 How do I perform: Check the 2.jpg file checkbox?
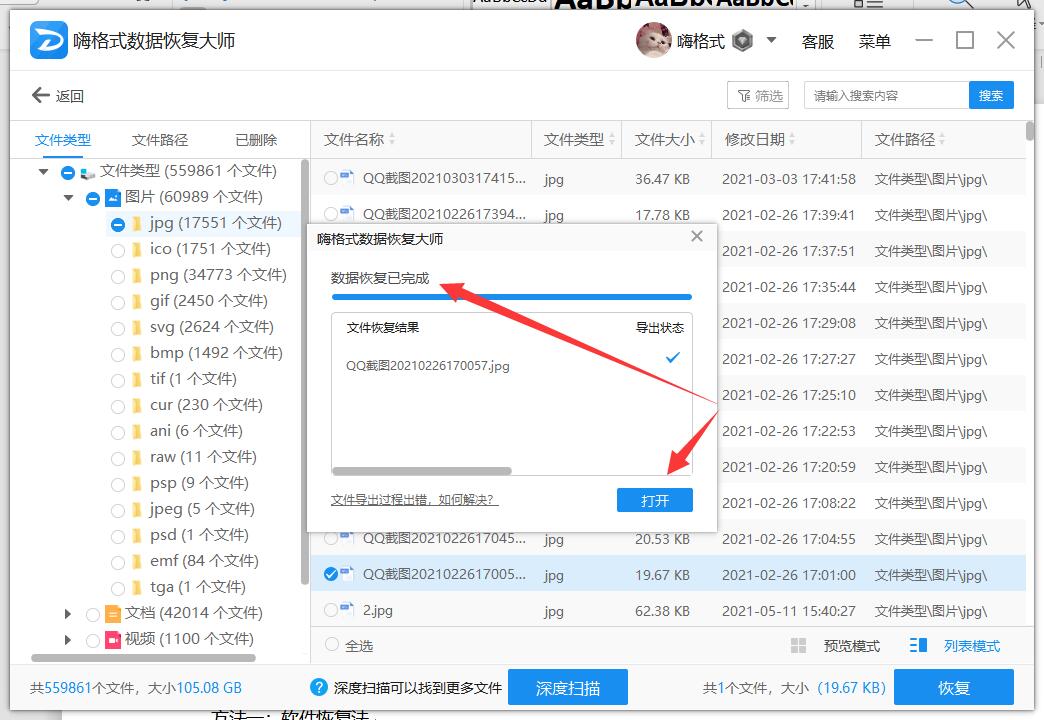pyautogui.click(x=330, y=609)
